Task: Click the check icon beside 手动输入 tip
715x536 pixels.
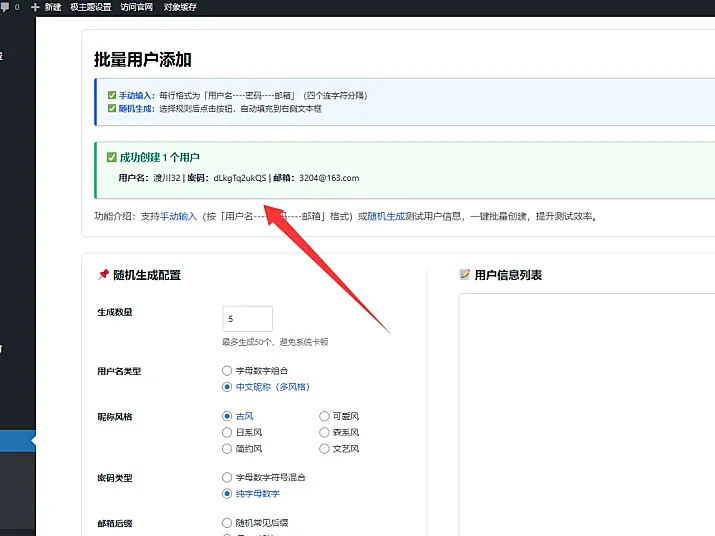Action: coord(112,95)
